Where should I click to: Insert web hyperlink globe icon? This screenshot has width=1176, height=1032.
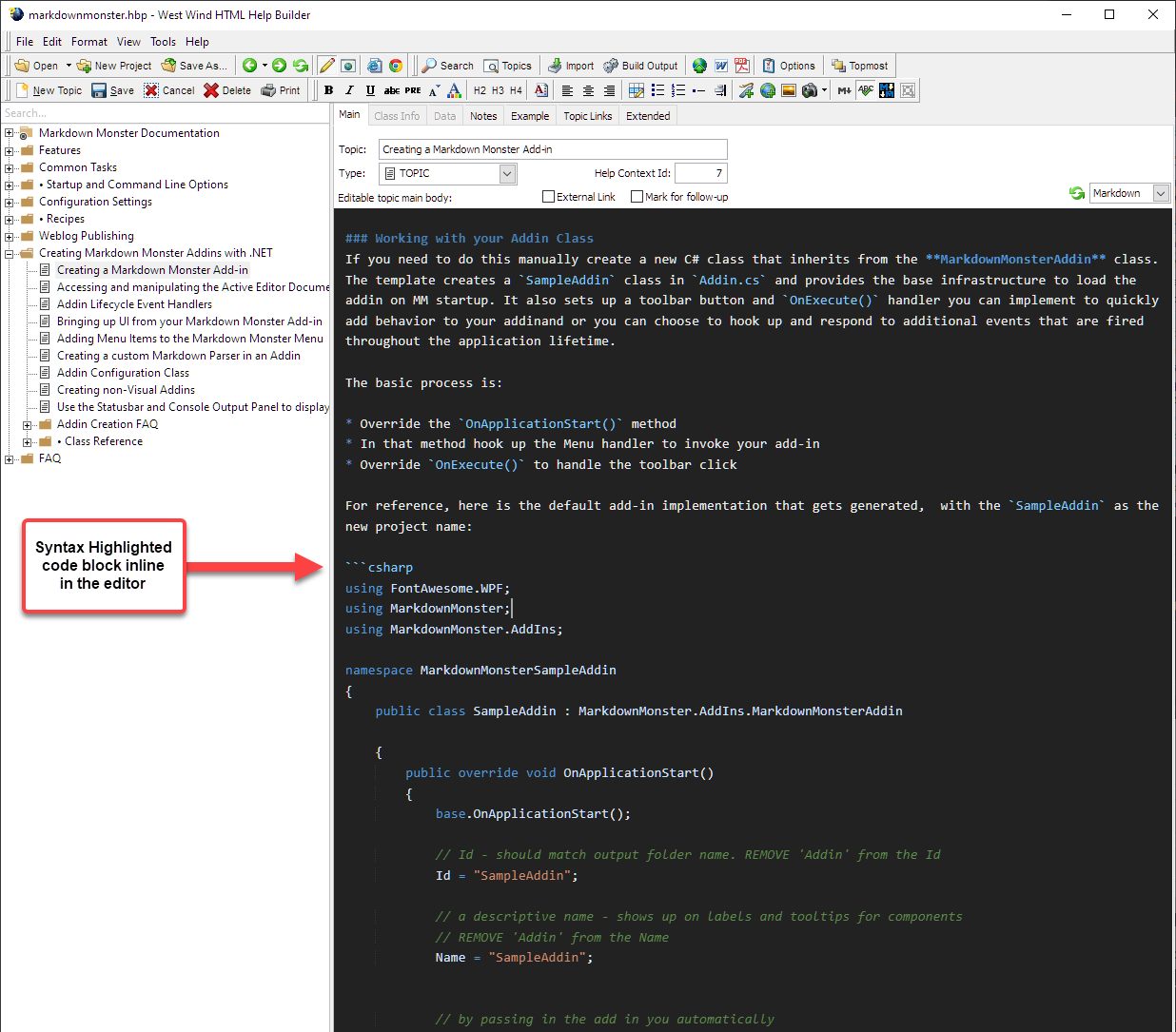coord(768,90)
